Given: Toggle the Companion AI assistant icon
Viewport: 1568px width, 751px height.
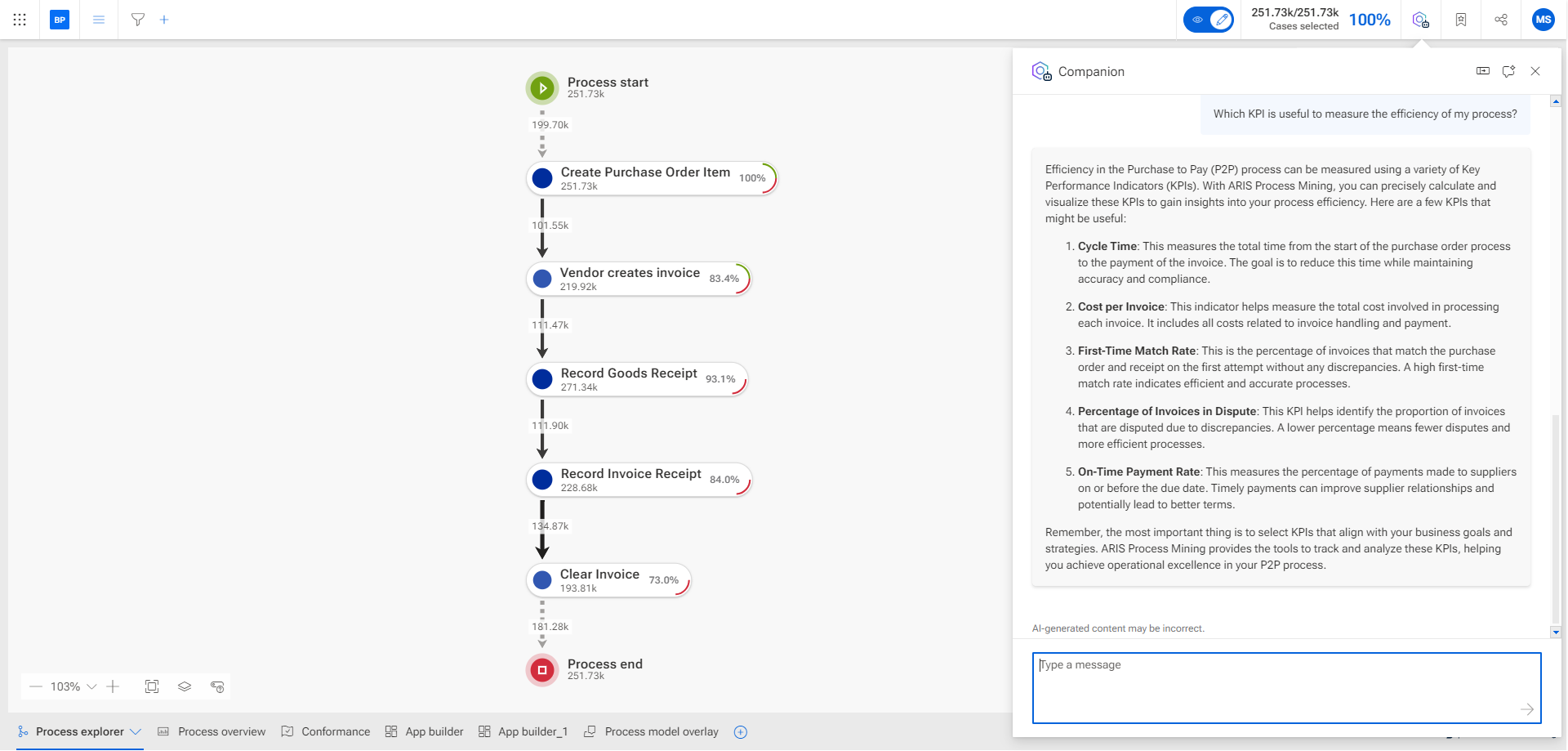Looking at the screenshot, I should tap(1421, 20).
